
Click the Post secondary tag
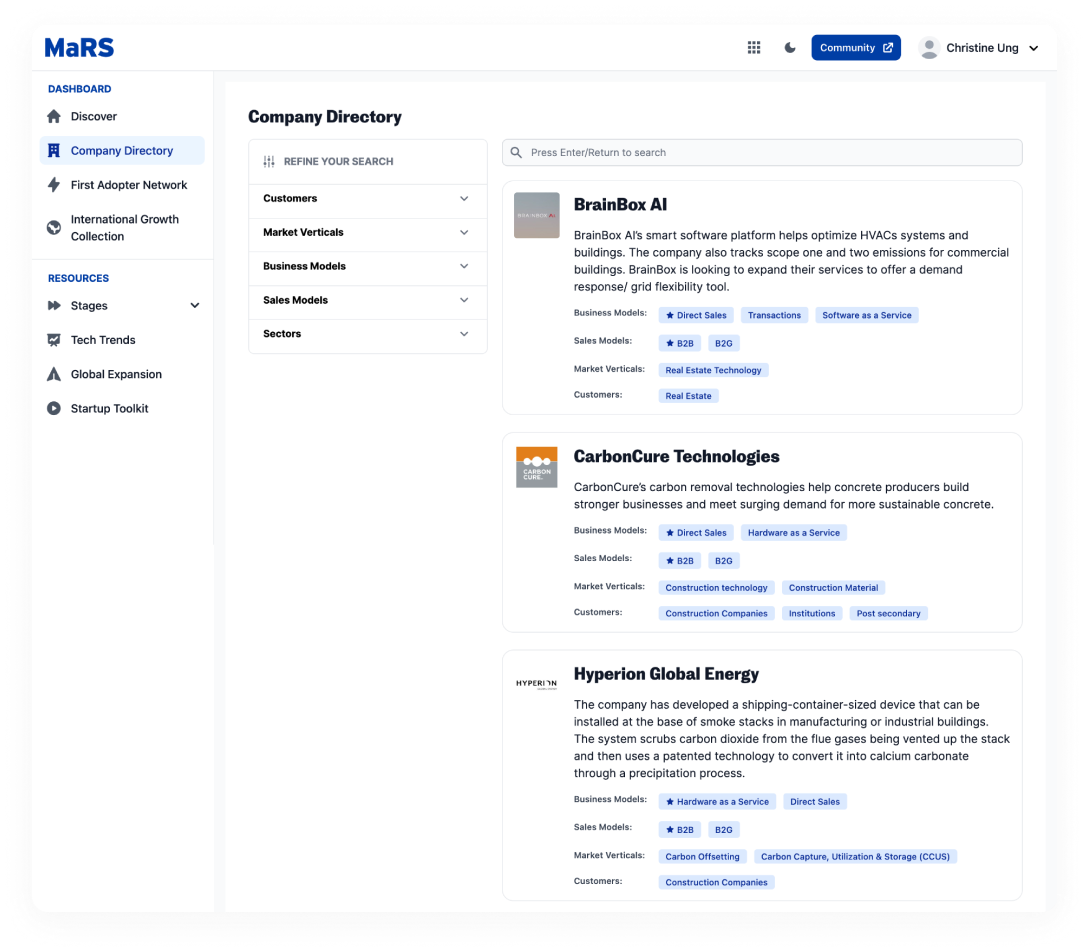click(888, 613)
